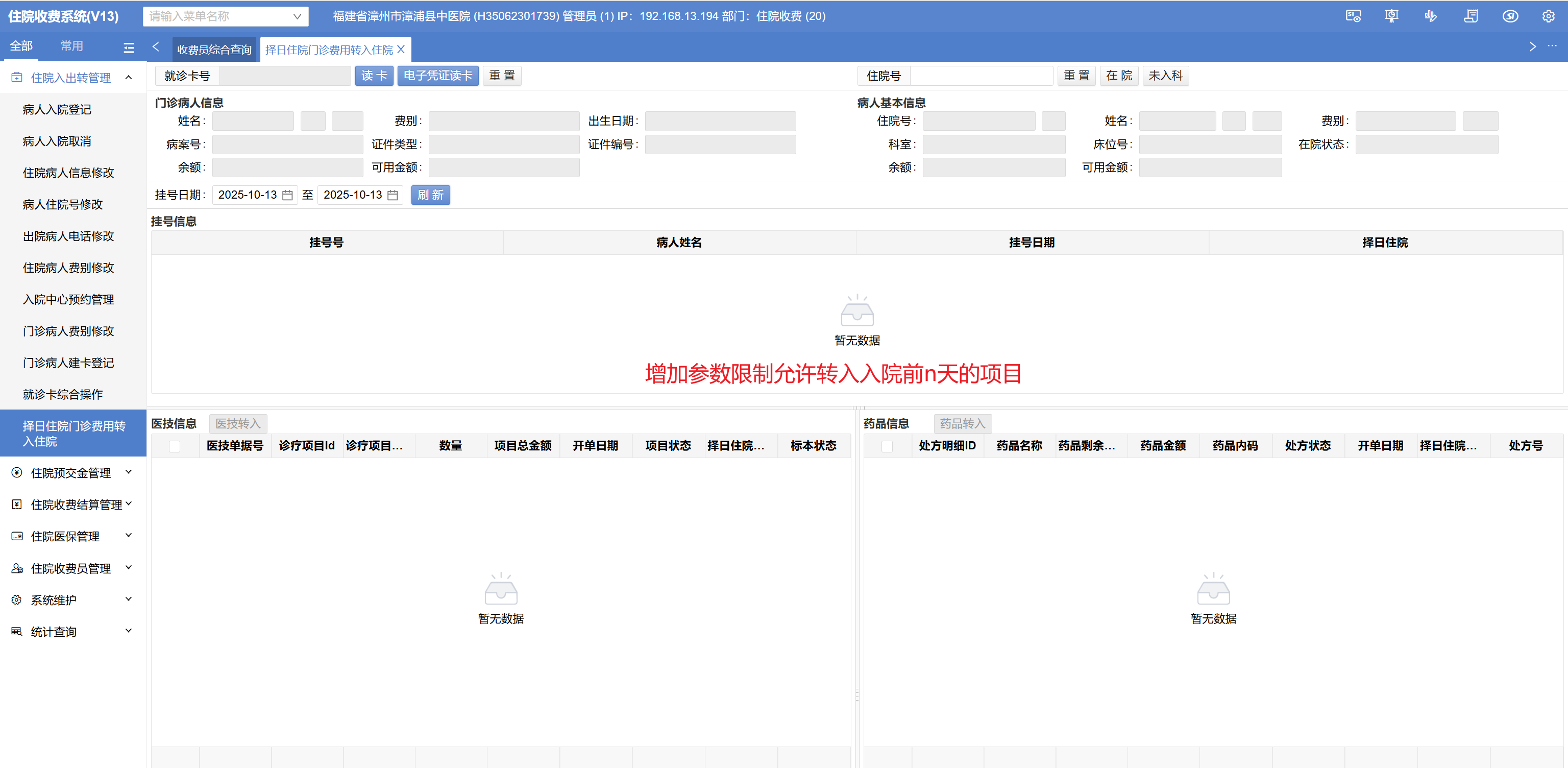Open the receipt invoice icon in header

pos(1471,16)
